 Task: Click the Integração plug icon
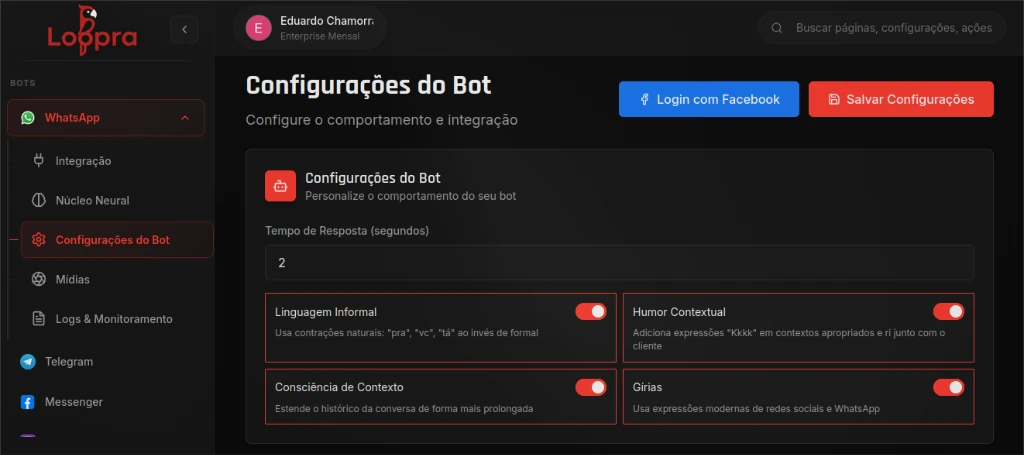[39, 160]
